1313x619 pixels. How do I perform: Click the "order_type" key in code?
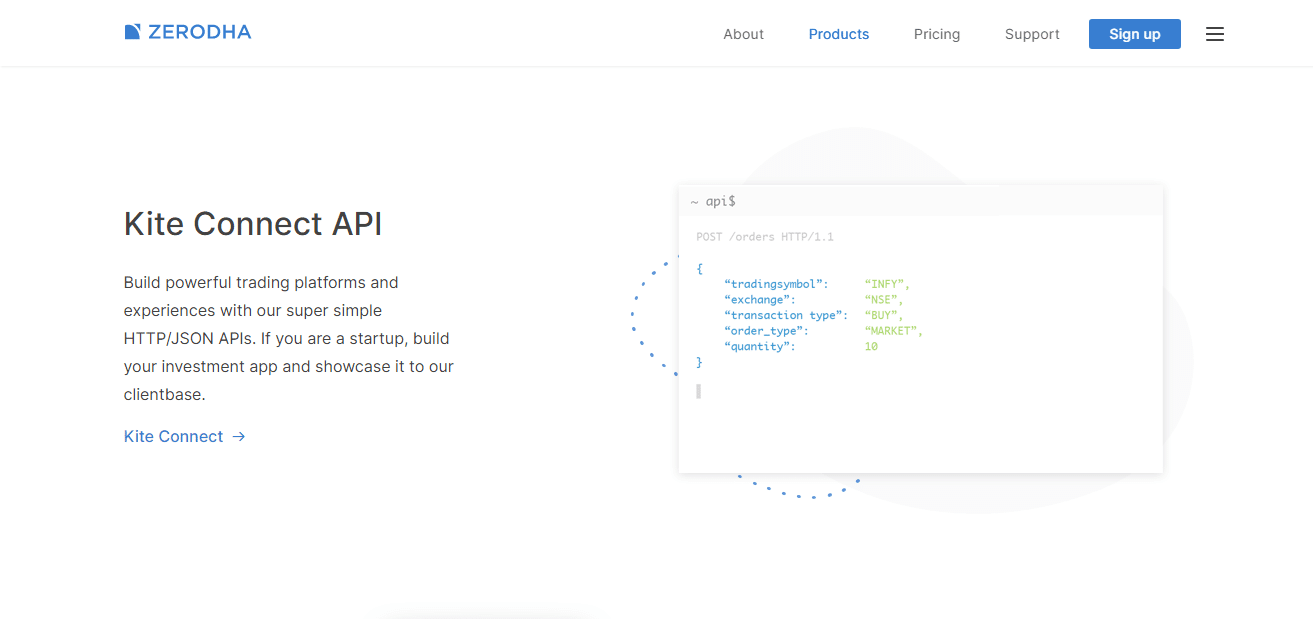pyautogui.click(x=766, y=330)
